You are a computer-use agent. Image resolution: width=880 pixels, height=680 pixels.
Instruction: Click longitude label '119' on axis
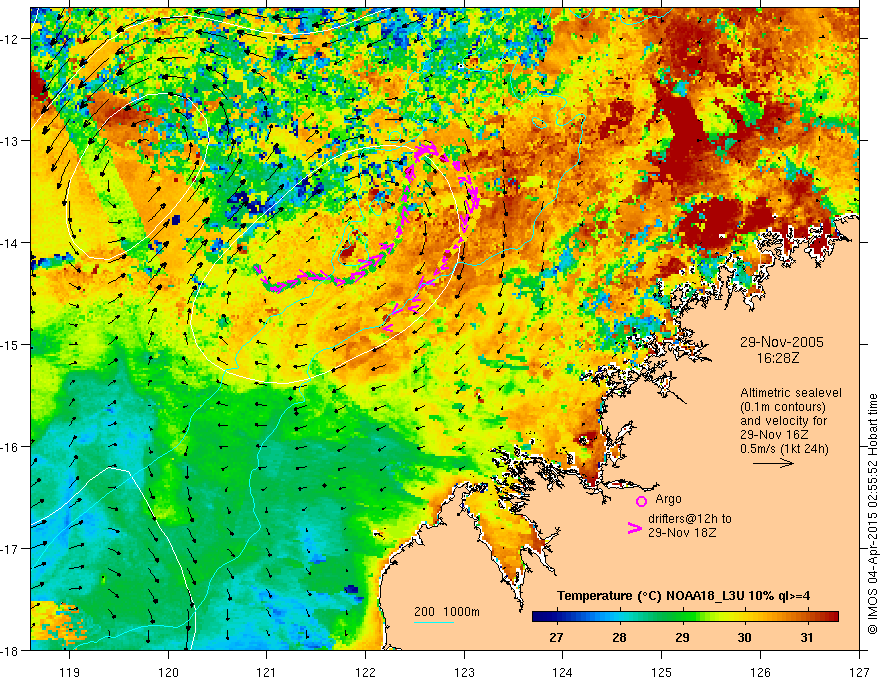70,672
